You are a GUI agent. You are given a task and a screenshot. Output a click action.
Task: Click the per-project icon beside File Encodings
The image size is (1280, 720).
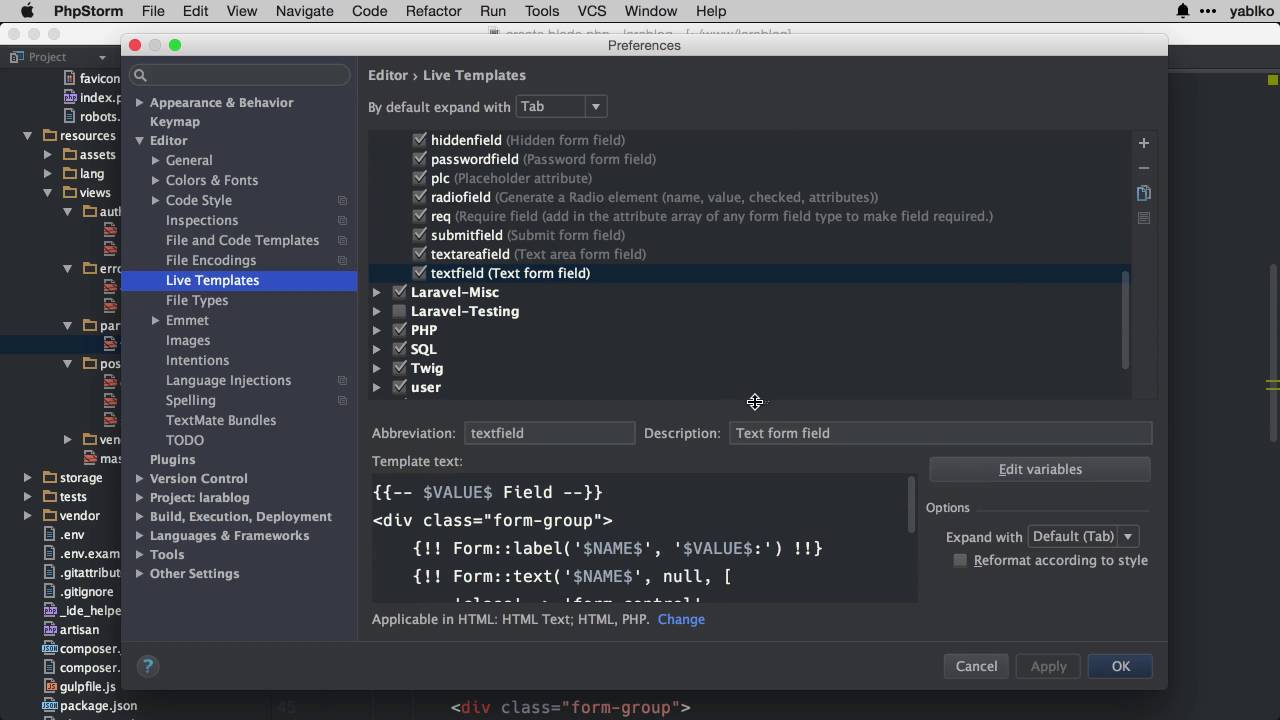click(342, 261)
